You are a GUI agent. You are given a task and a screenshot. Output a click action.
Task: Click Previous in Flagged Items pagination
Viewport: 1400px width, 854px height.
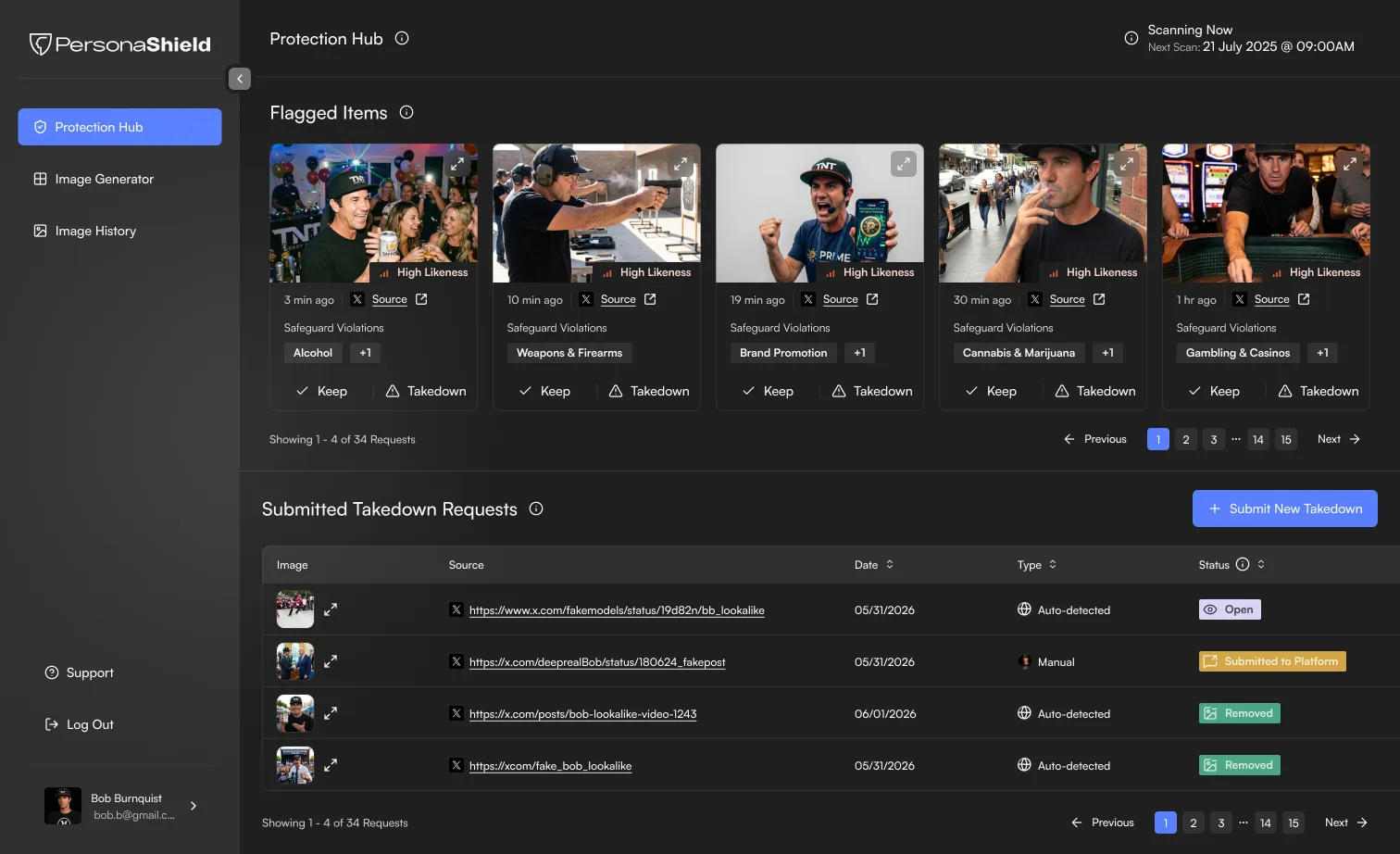click(x=1095, y=439)
